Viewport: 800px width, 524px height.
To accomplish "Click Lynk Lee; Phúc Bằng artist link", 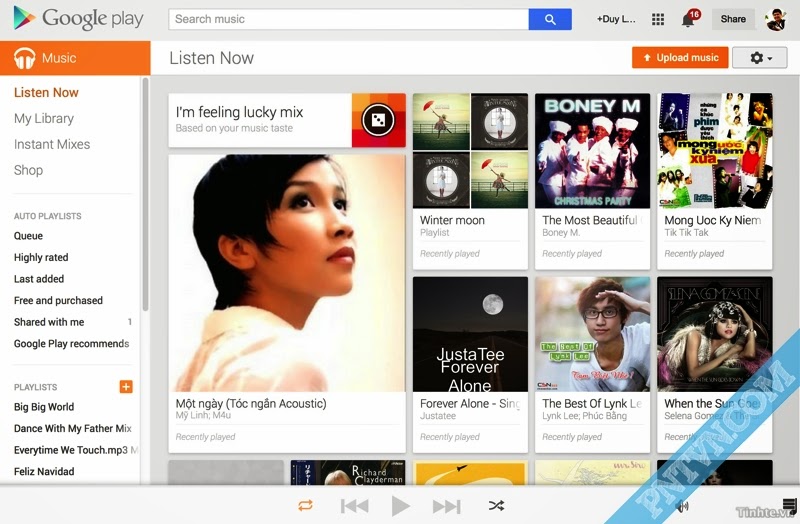I will click(585, 416).
